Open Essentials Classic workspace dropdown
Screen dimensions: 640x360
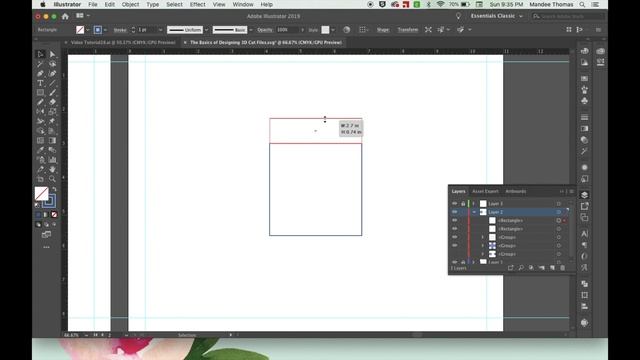coord(496,16)
